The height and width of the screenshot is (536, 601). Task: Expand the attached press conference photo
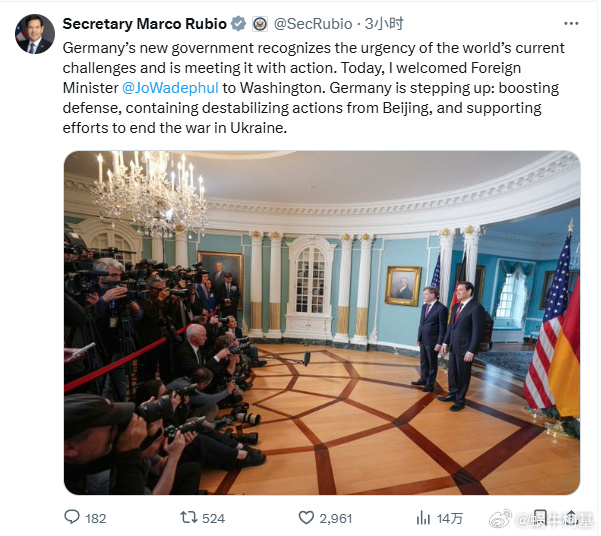click(x=322, y=322)
